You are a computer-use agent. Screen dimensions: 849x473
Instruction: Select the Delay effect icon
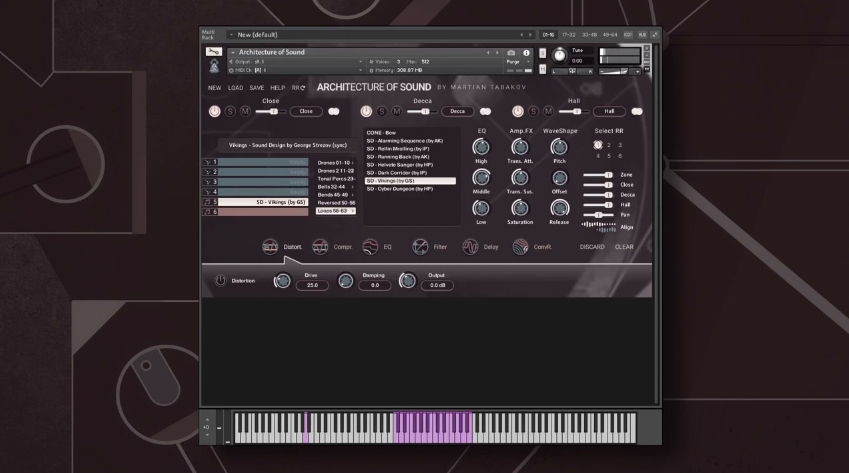tap(470, 247)
